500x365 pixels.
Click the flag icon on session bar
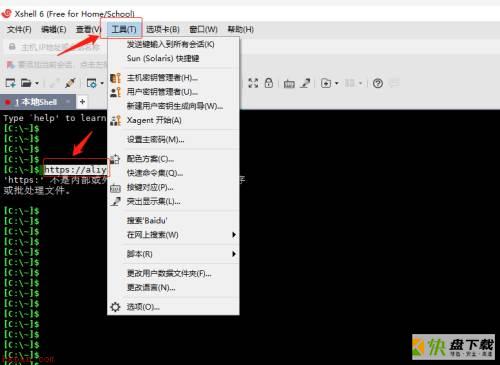tap(10, 64)
